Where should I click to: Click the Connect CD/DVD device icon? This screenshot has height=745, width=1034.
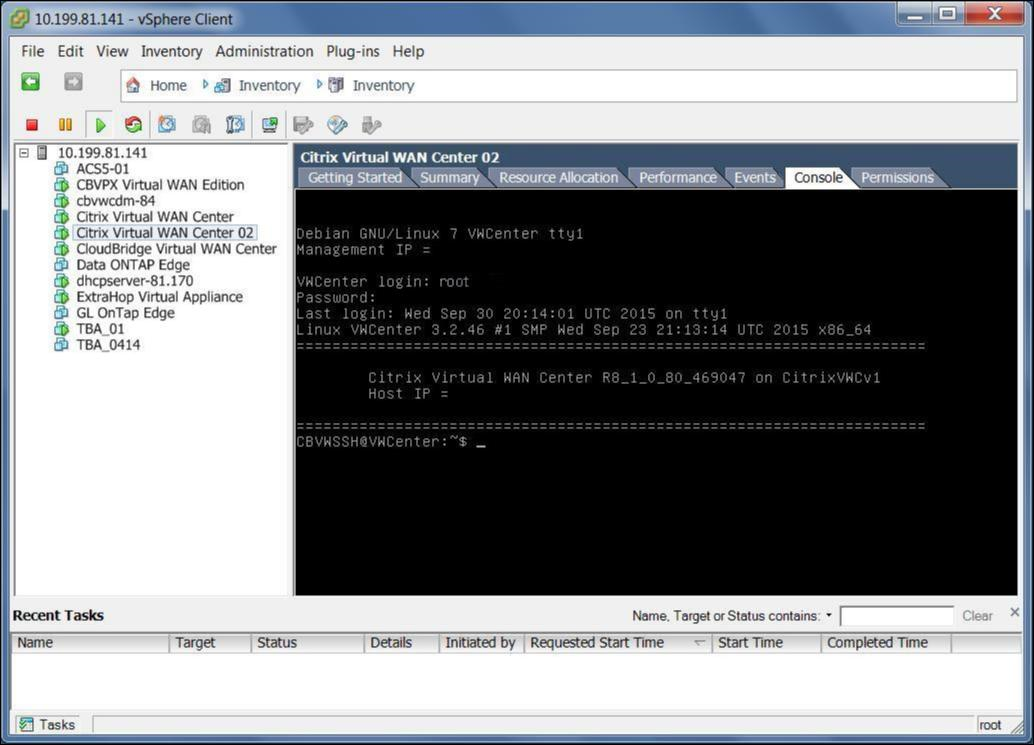pos(337,125)
